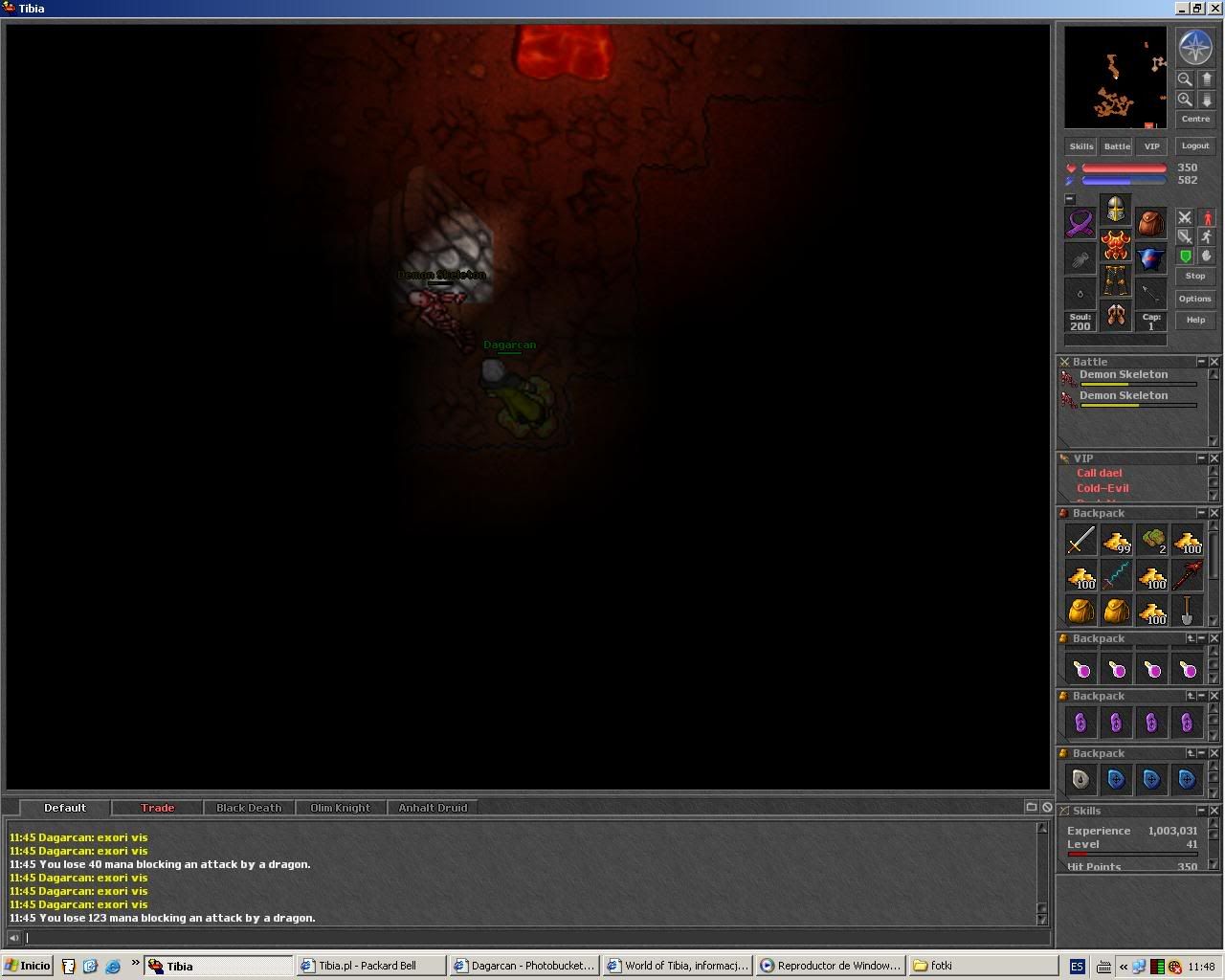1225x980 pixels.
Task: Select the first pink mana potion
Action: coord(1080,669)
